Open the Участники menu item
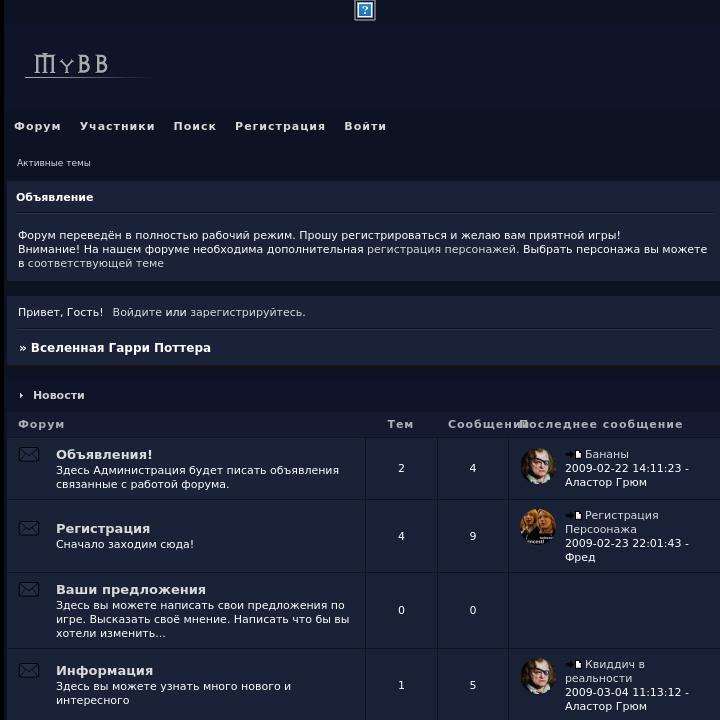The width and height of the screenshot is (720, 720). [117, 126]
